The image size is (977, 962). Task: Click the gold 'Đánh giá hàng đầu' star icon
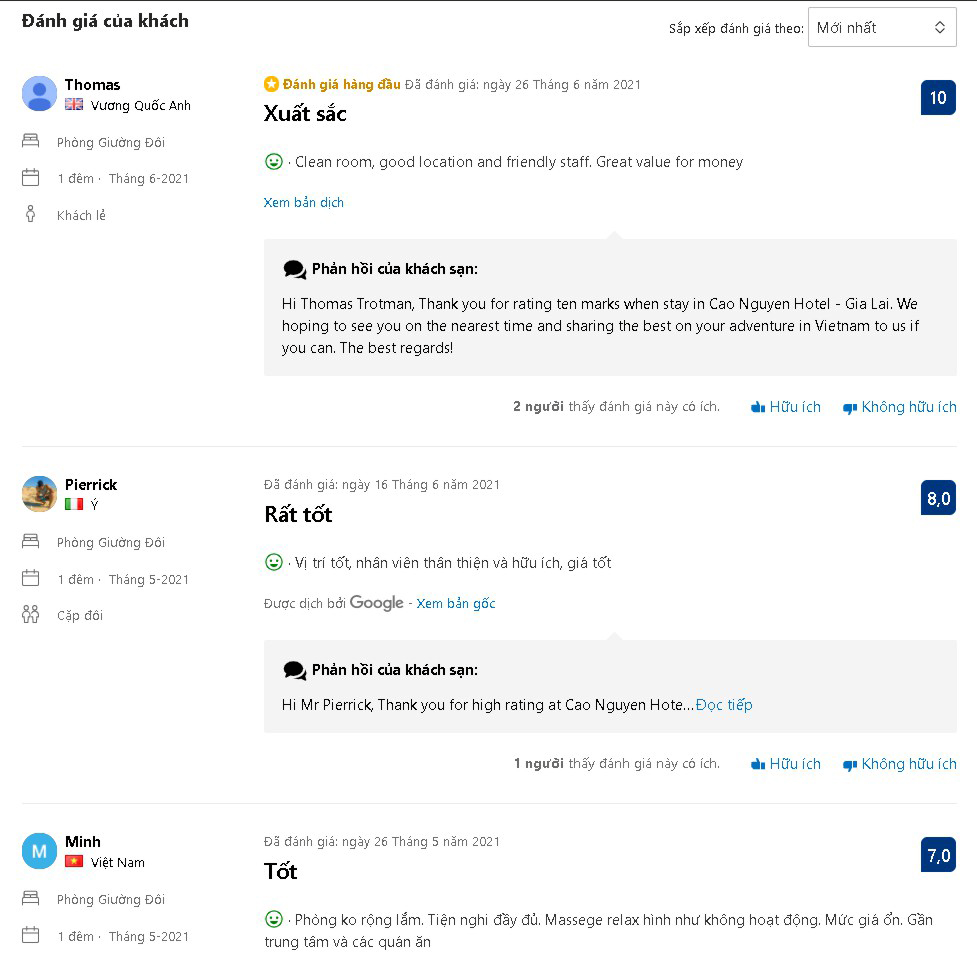(x=271, y=83)
